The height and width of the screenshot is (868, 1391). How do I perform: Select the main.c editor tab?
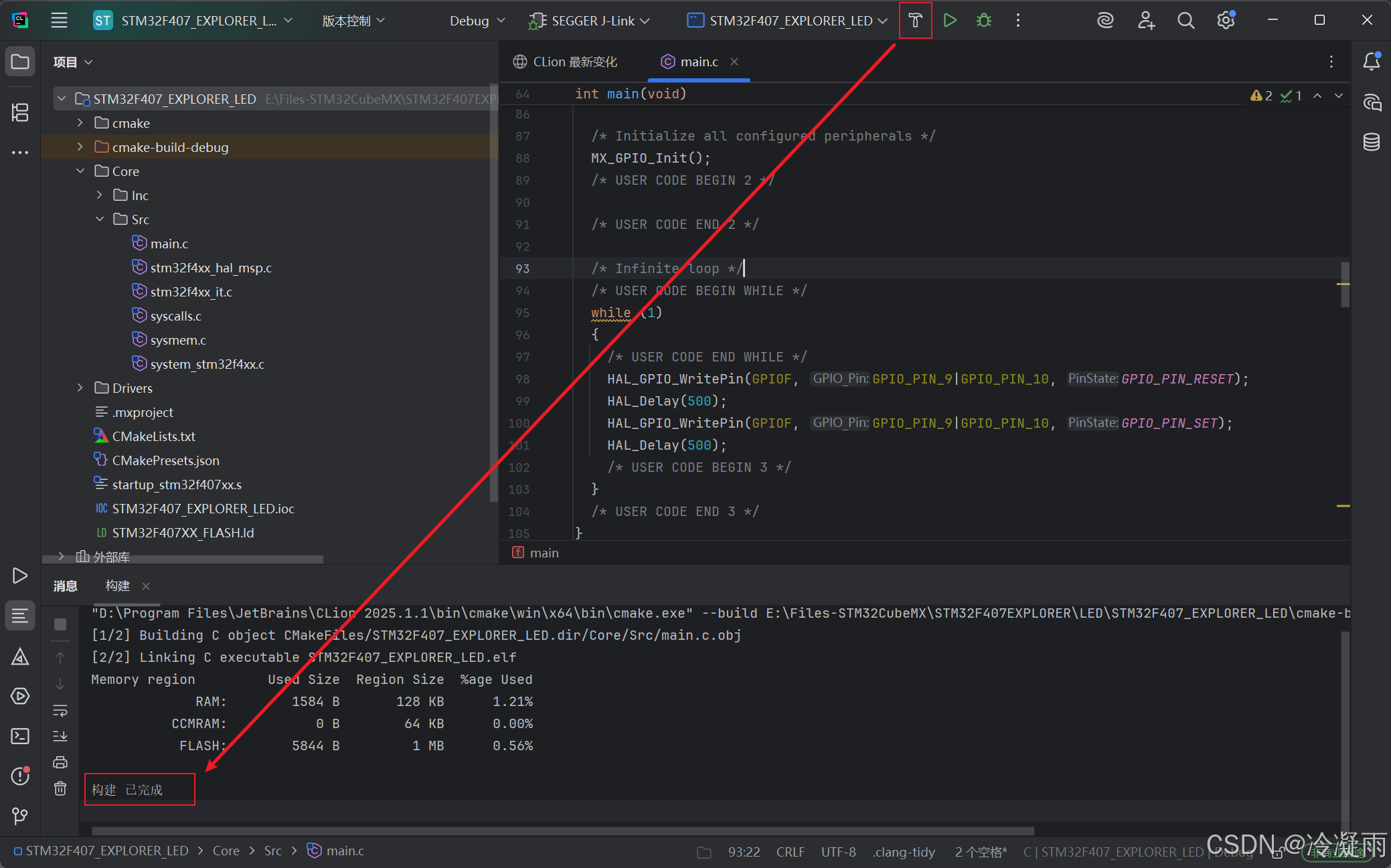pyautogui.click(x=699, y=62)
